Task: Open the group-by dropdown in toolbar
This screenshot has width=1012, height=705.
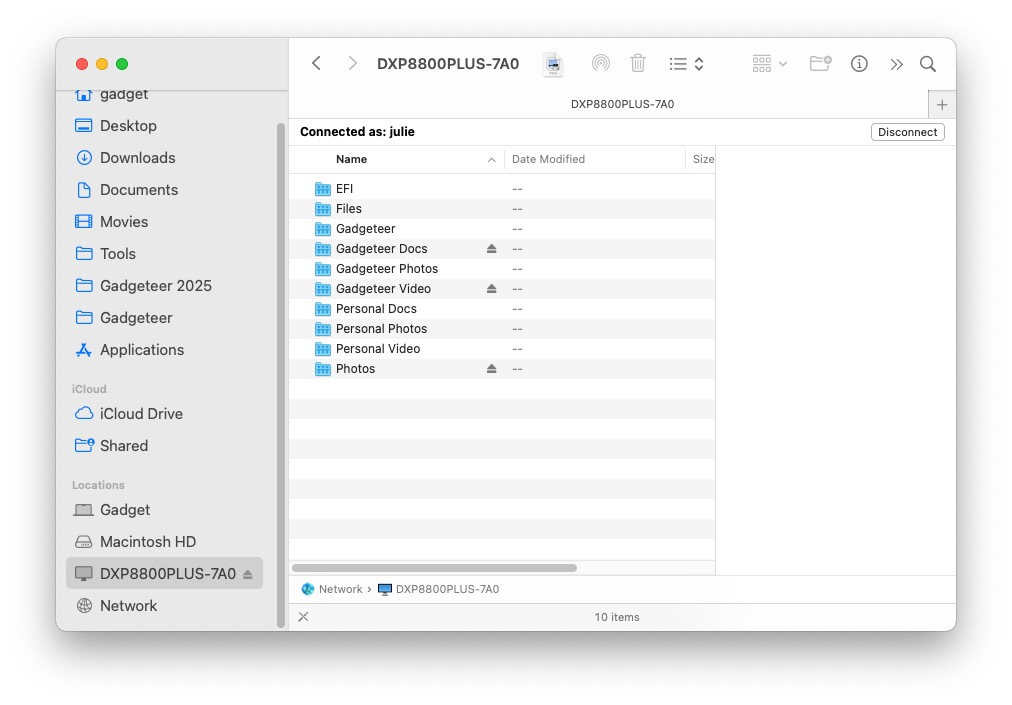Action: [769, 63]
